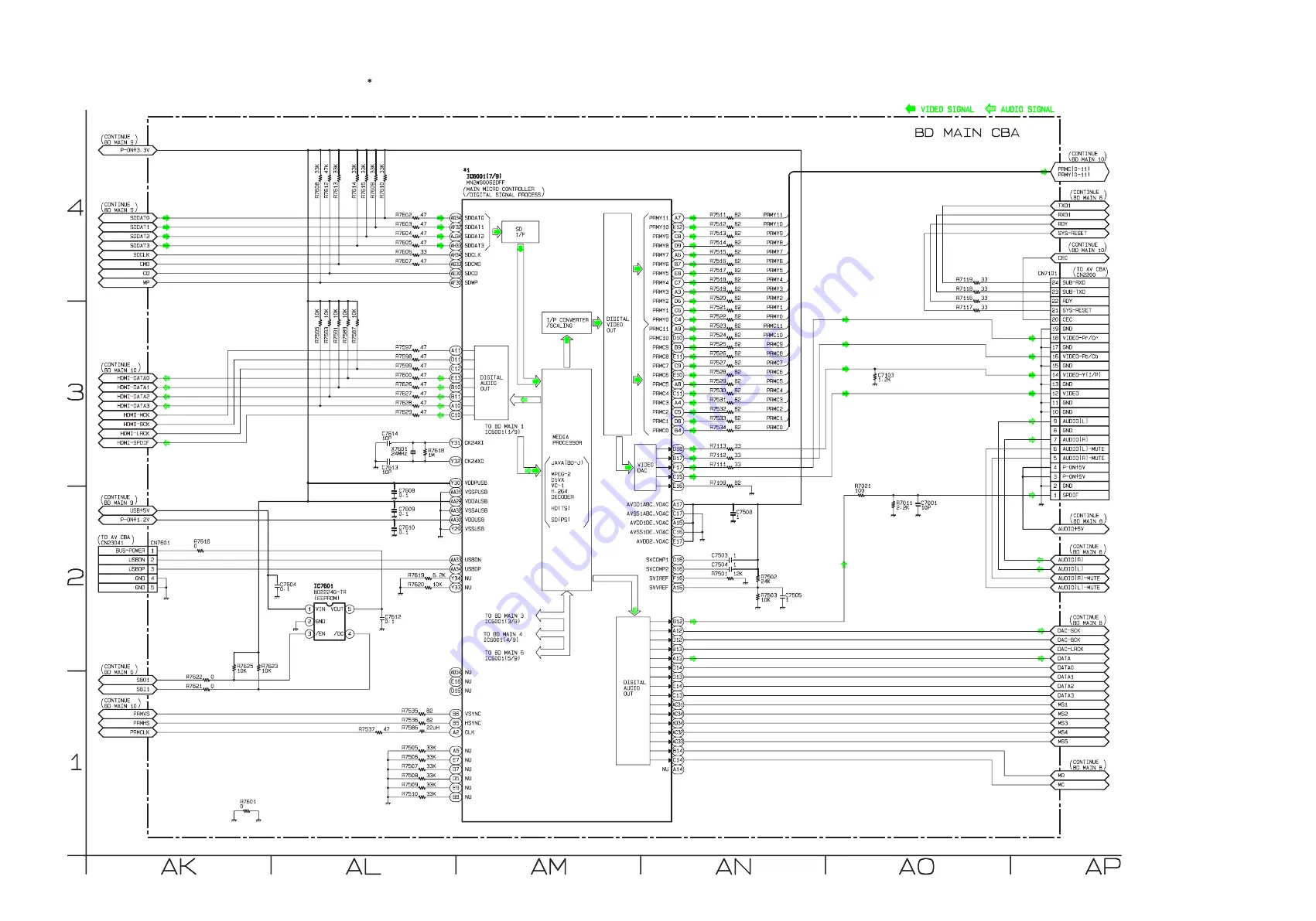The image size is (1316, 921).
Task: Click the P-ON+1.2V signal tag
Action: 128,520
